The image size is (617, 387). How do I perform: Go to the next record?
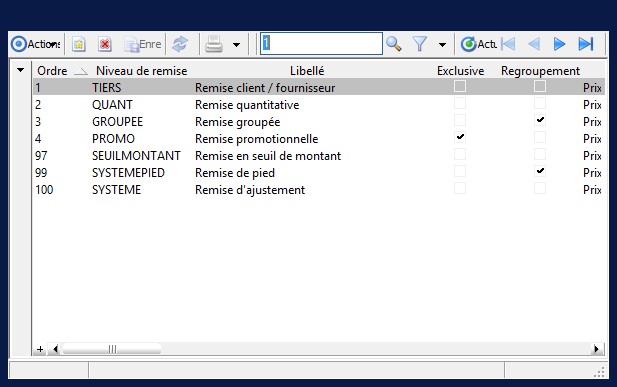(x=559, y=44)
